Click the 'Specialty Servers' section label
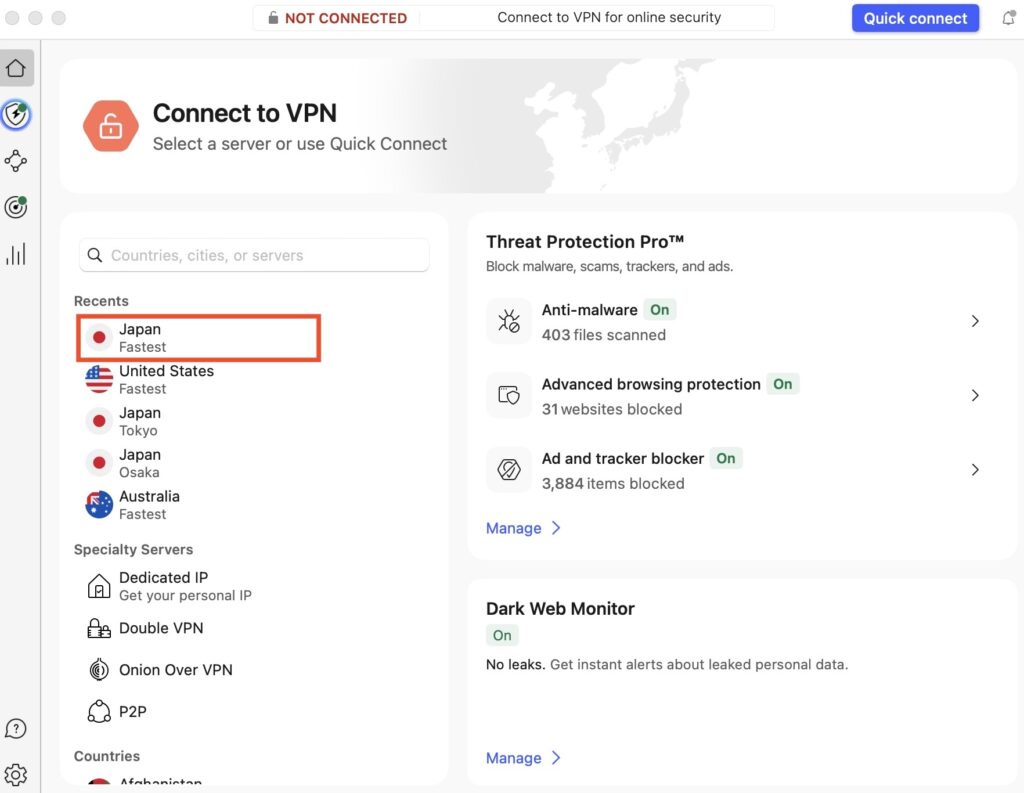1024x793 pixels. (133, 550)
